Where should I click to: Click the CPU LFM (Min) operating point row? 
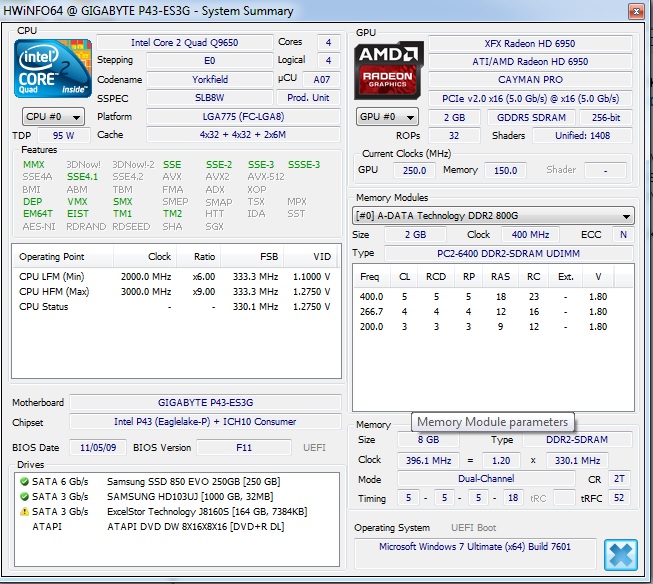176,277
